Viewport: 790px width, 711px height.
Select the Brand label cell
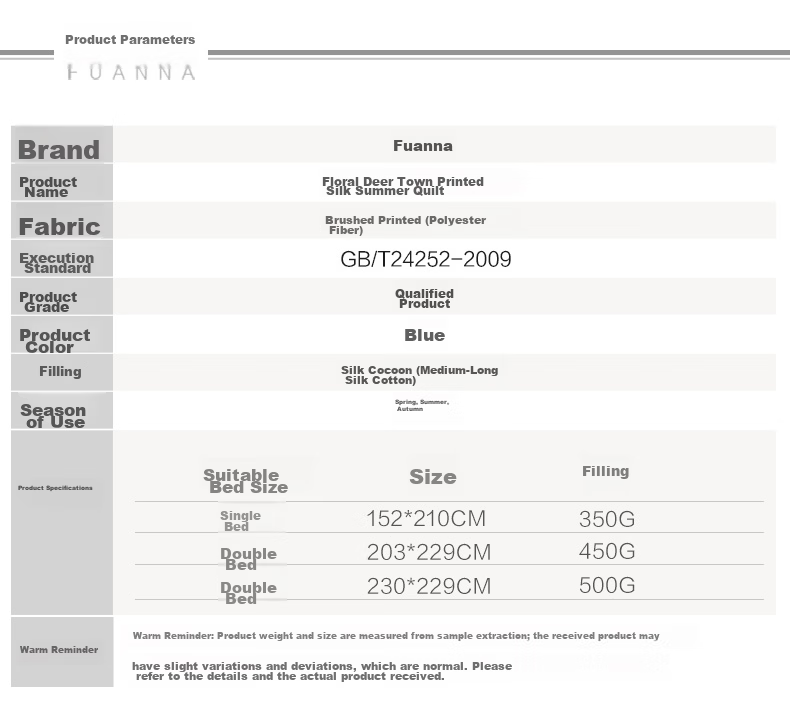click(62, 144)
